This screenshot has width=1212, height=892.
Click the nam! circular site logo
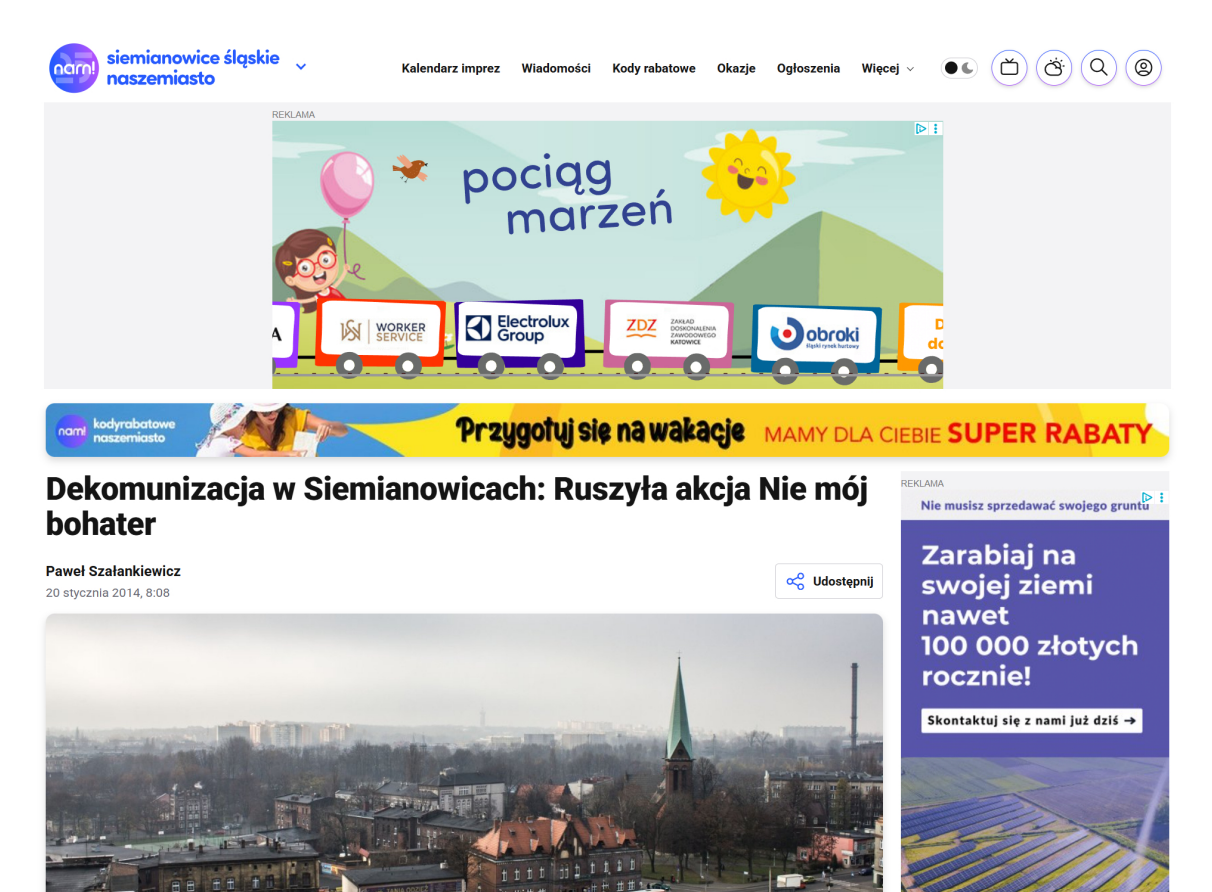pos(73,67)
